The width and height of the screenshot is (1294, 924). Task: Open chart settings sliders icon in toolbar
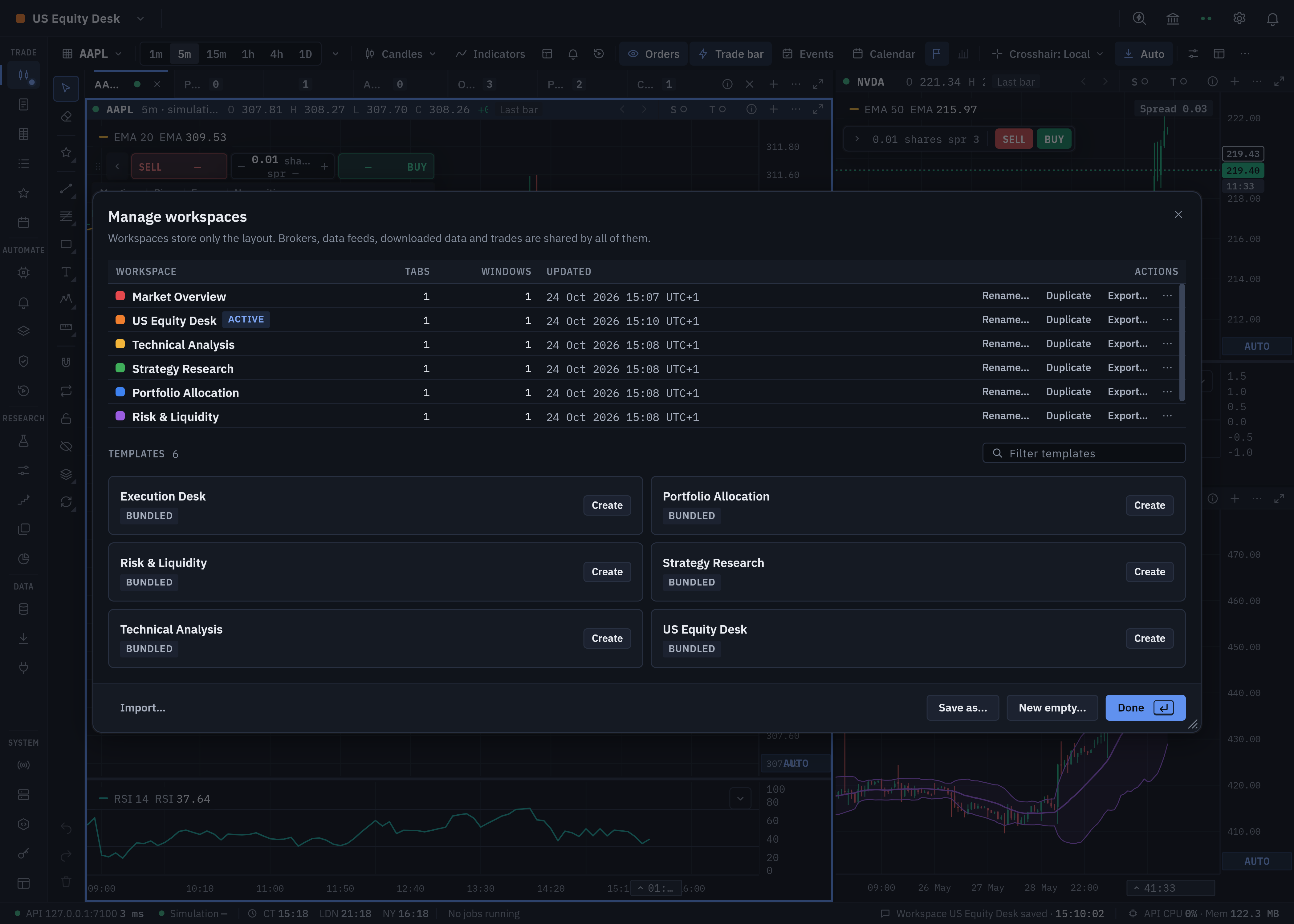click(x=1193, y=54)
